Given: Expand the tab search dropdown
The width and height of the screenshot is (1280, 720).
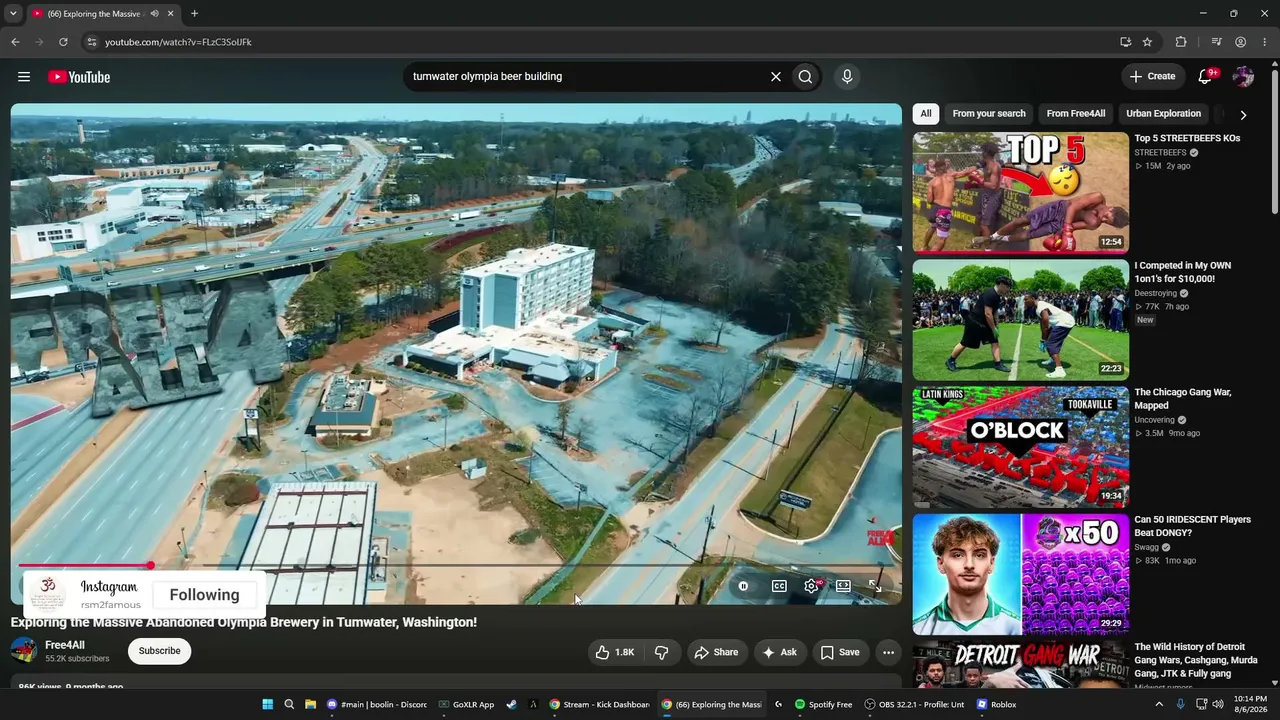Looking at the screenshot, I should tap(13, 14).
